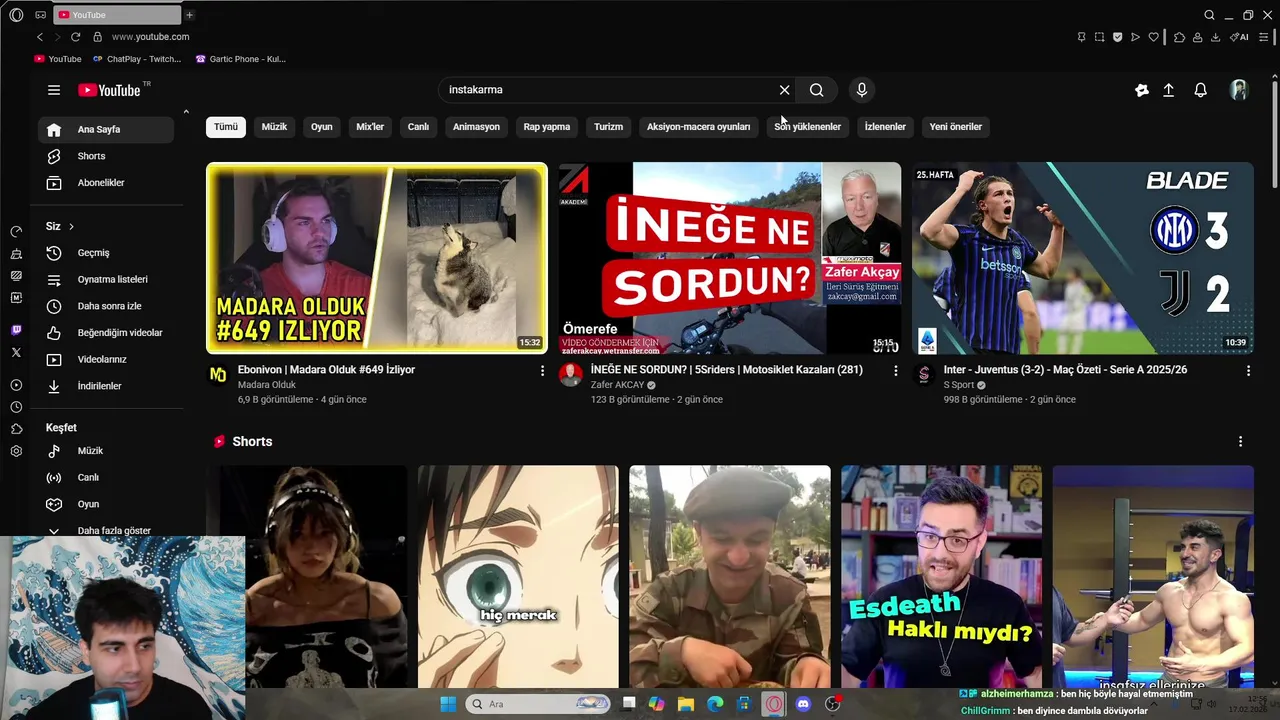Open the Esdeath Haklı mıydı short
This screenshot has height=720, width=1280.
pyautogui.click(x=941, y=576)
